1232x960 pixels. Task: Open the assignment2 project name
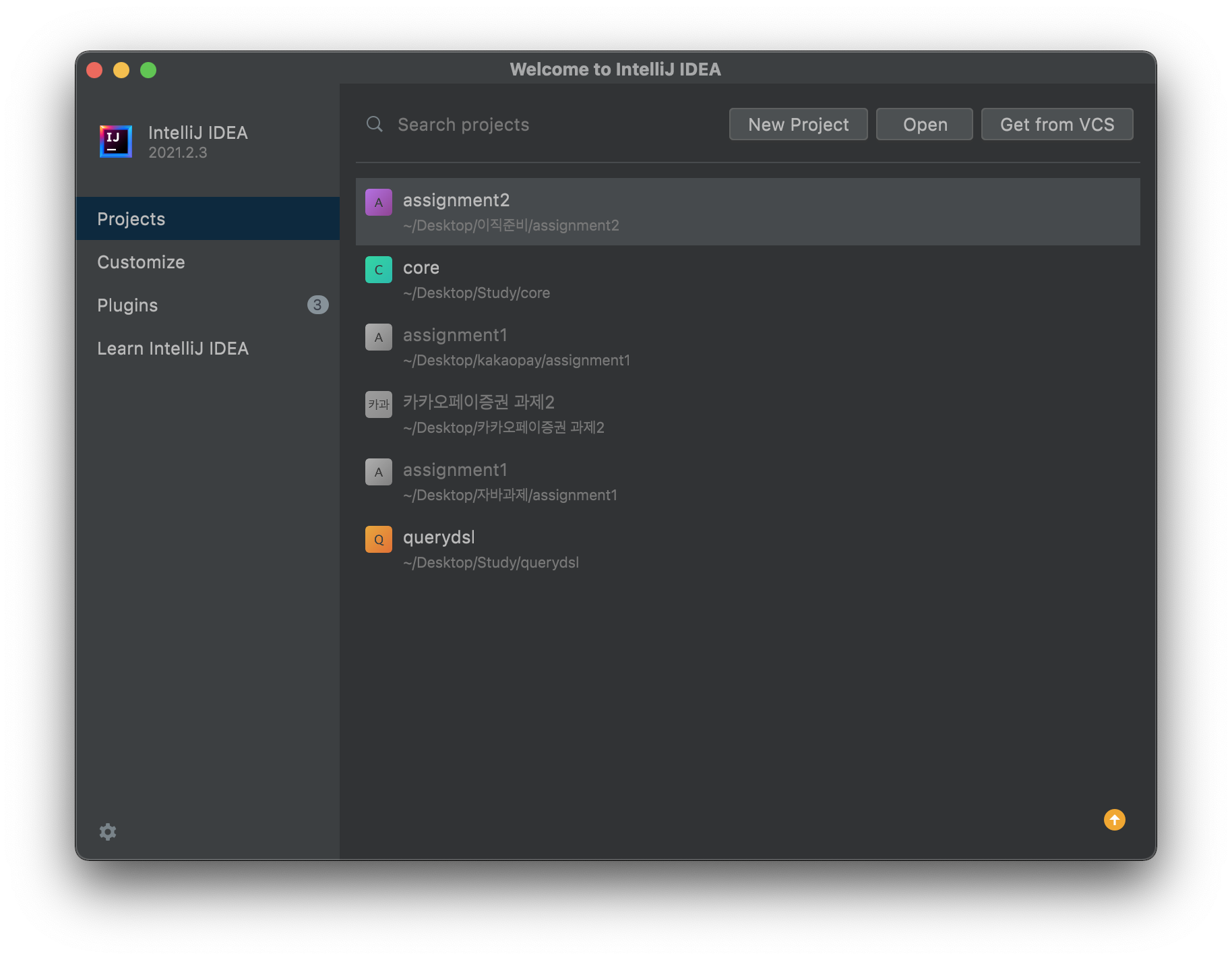[x=456, y=200]
